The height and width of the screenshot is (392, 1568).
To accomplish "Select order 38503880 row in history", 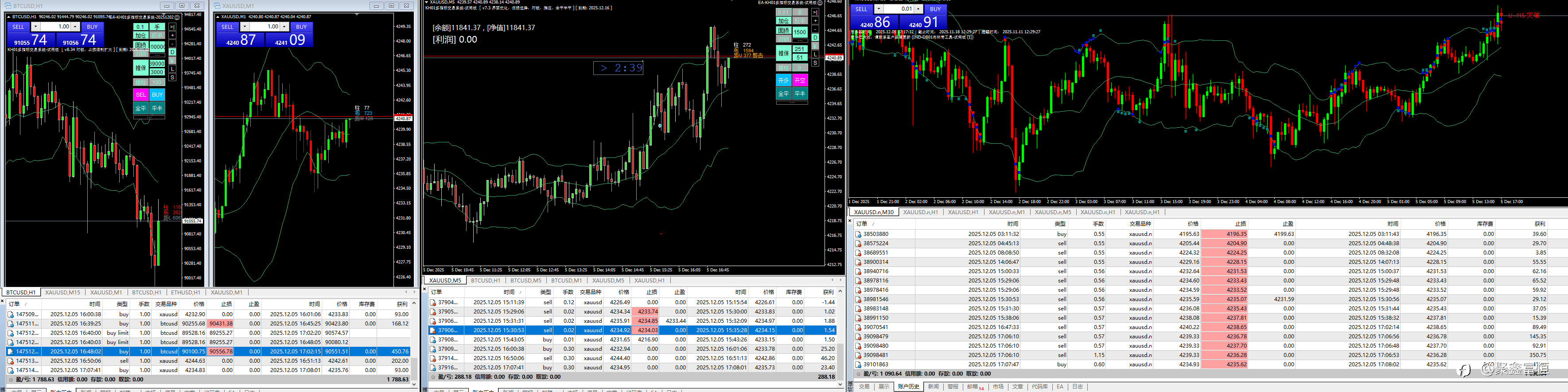I will [x=1210, y=234].
